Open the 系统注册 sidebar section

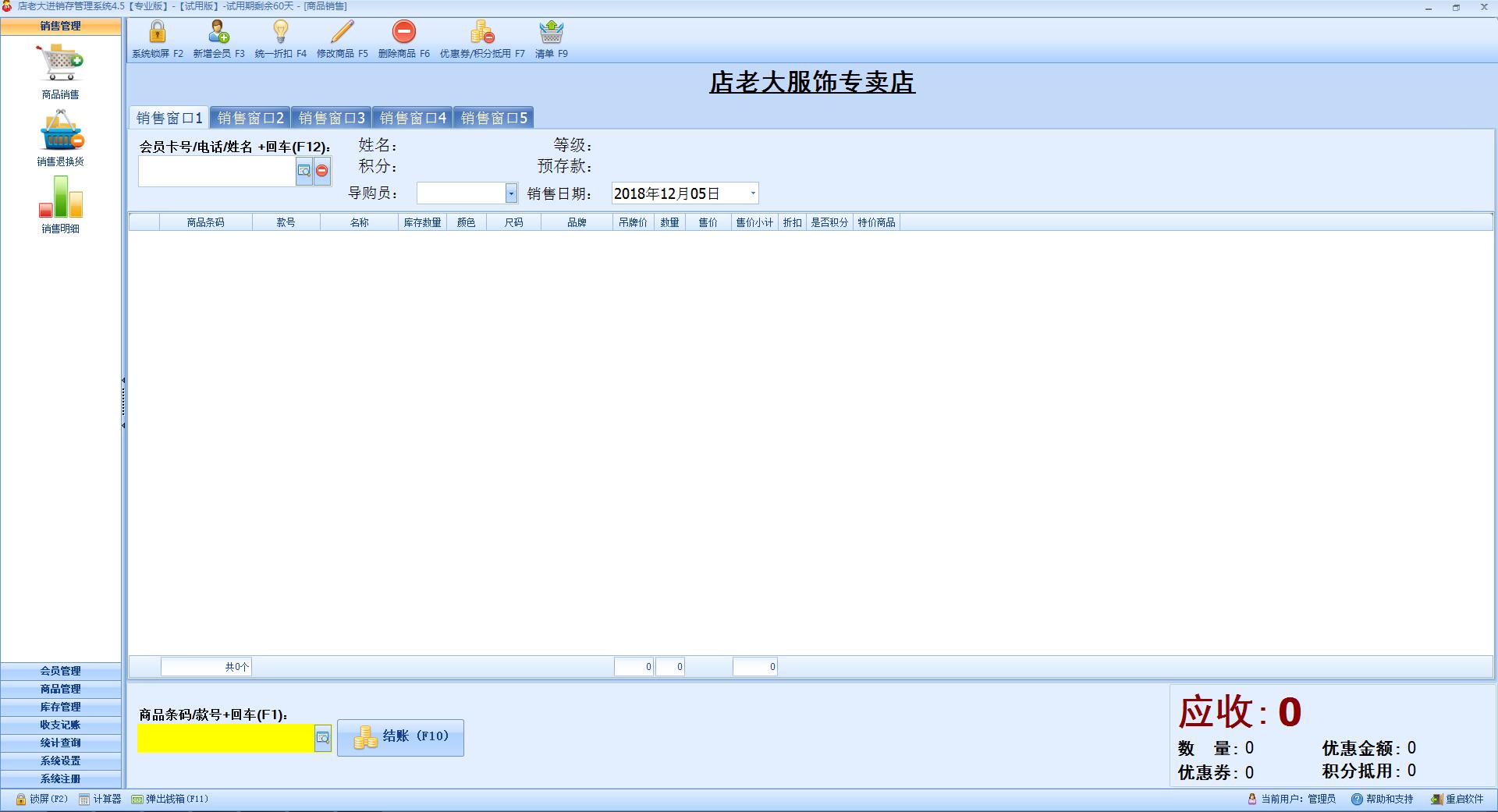(61, 778)
